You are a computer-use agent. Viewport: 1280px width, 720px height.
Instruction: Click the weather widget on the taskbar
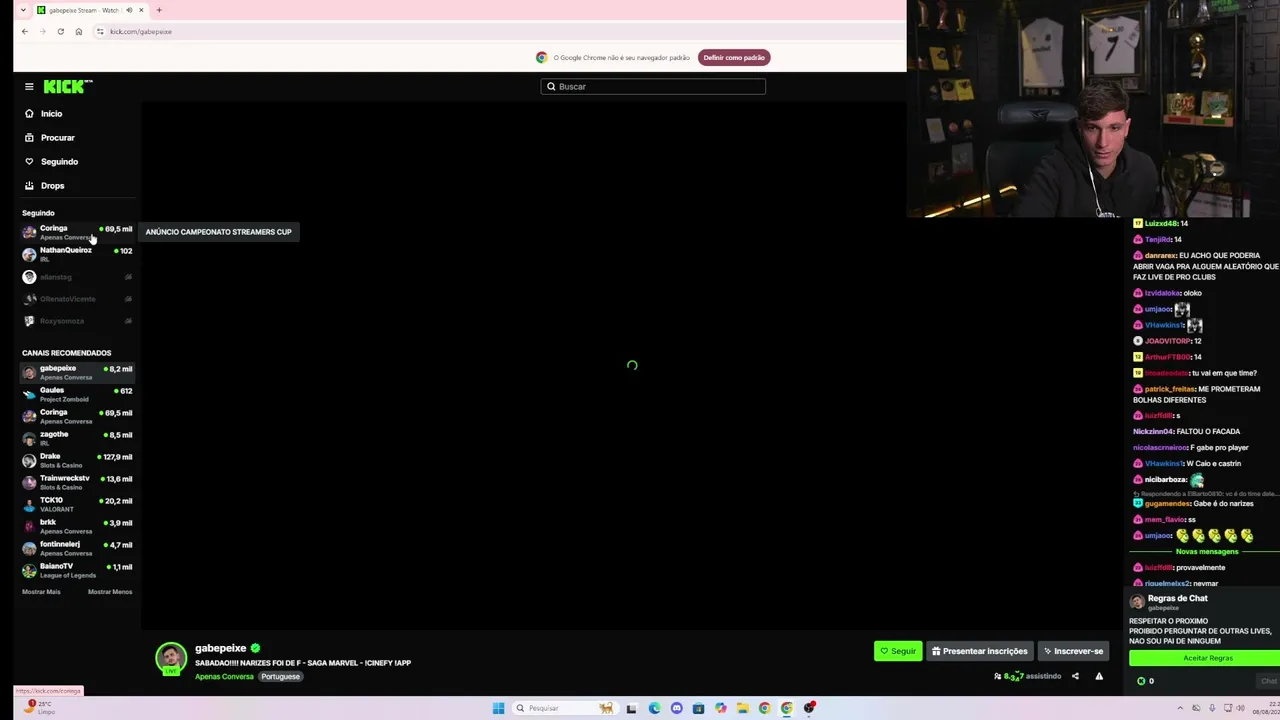pos(40,707)
